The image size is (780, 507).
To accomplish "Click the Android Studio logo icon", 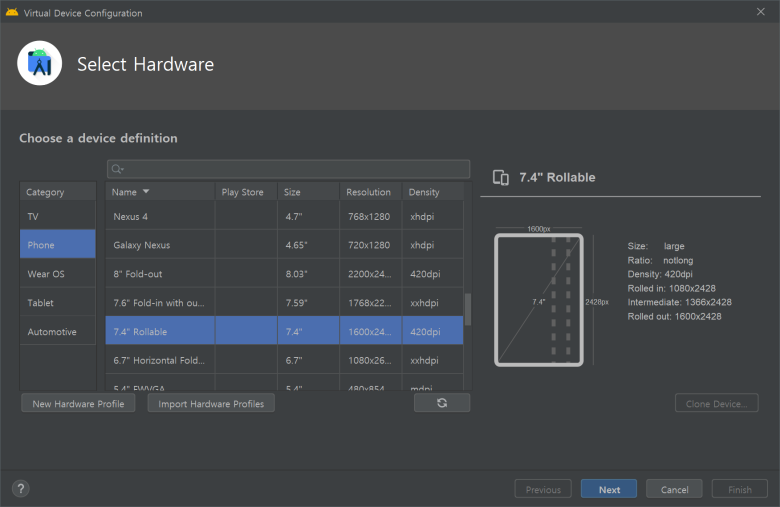I will pos(40,63).
